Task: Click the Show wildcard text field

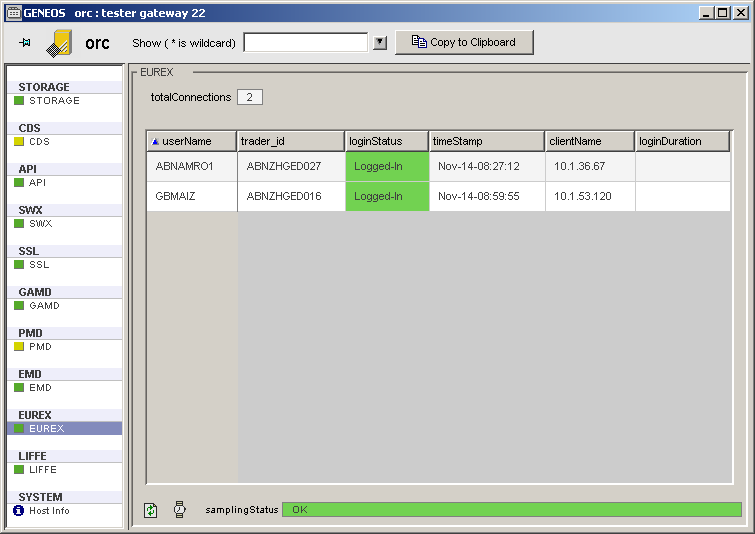Action: coord(306,43)
